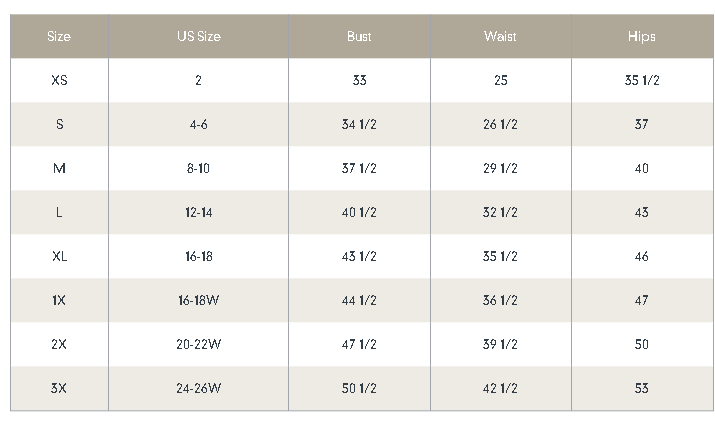
Task: Click hips value 53
Action: 641,388
